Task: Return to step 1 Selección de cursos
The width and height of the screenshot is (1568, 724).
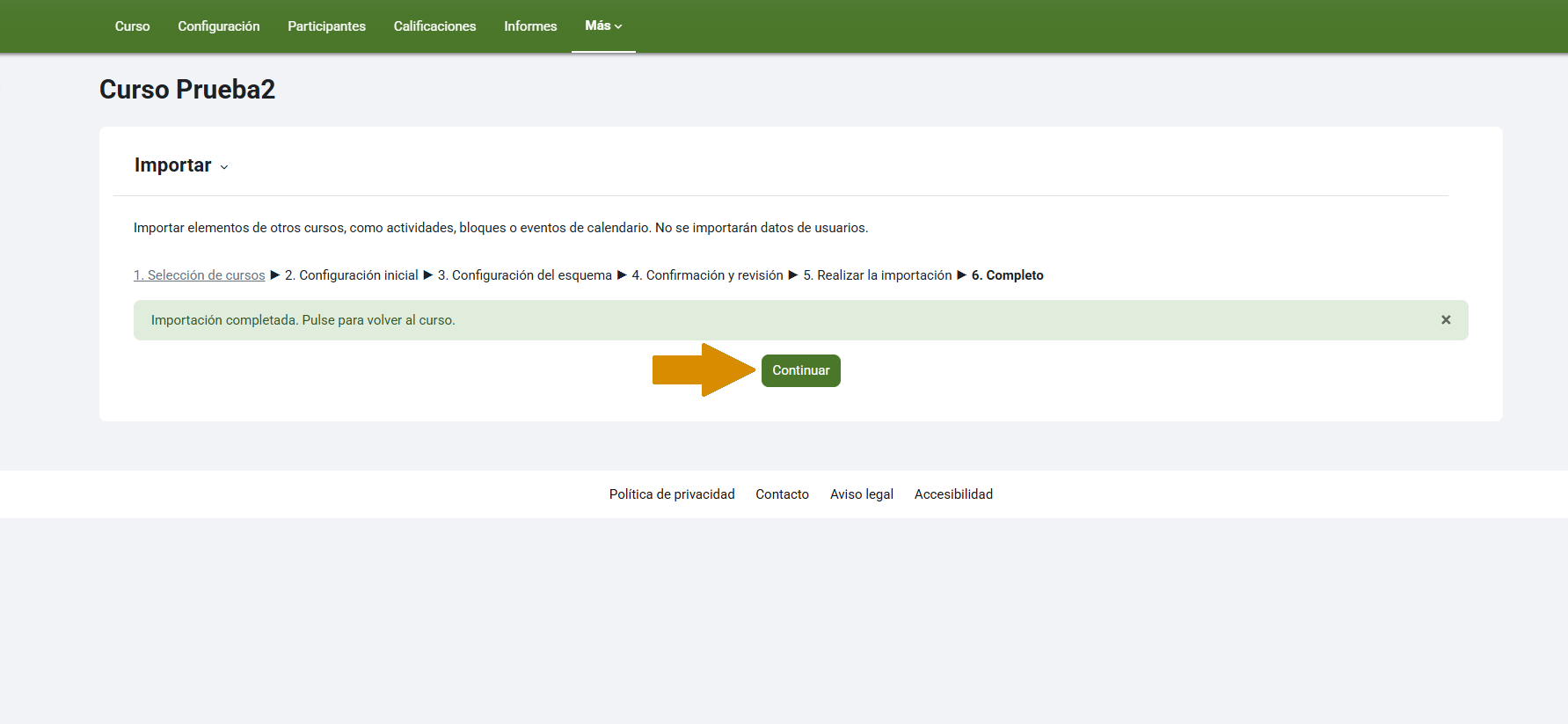Action: click(199, 275)
